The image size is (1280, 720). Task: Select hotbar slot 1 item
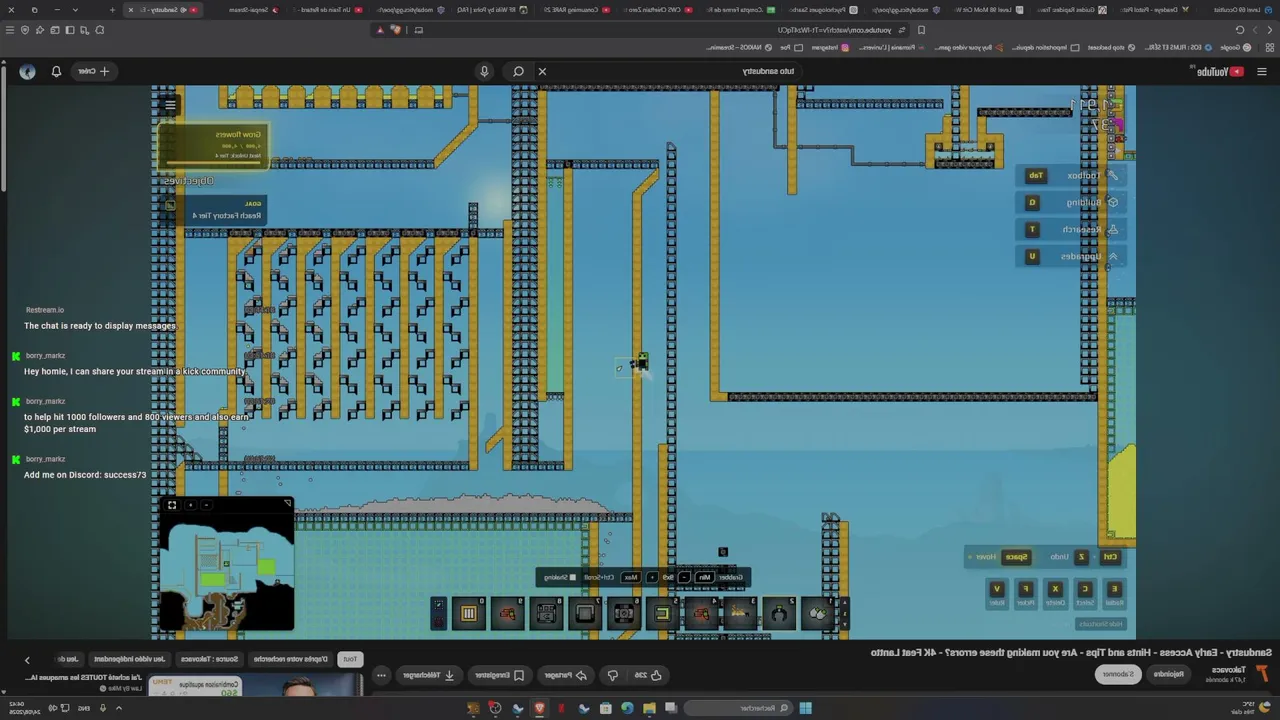[818, 613]
